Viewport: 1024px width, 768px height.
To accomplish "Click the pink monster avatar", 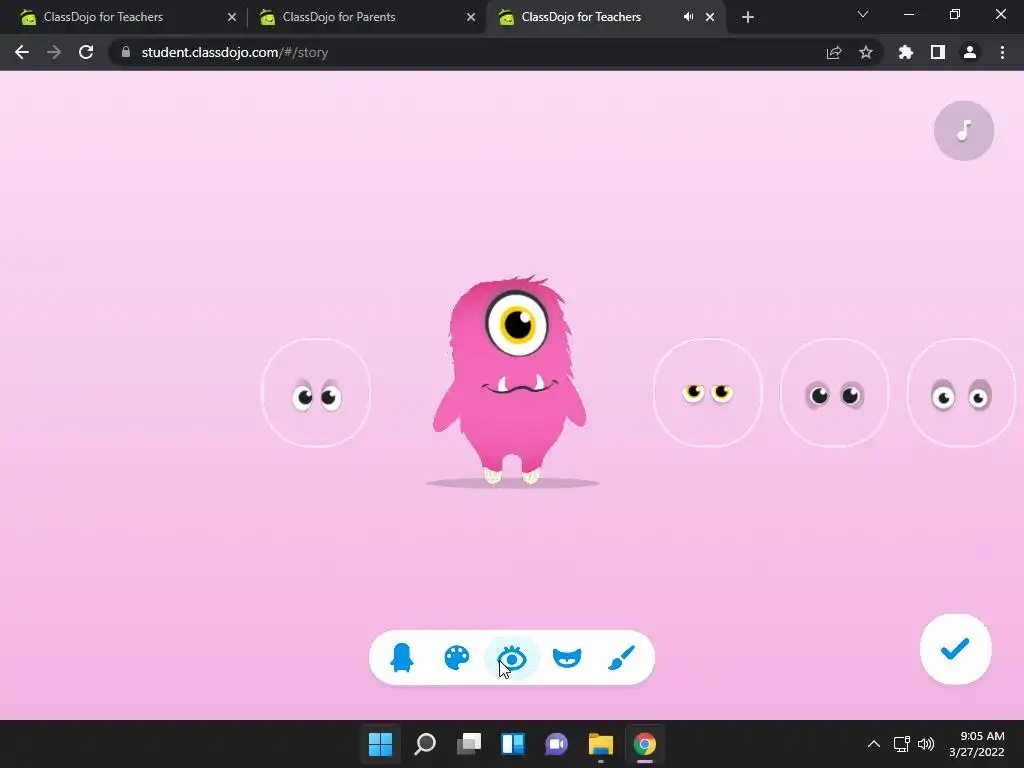I will 511,380.
